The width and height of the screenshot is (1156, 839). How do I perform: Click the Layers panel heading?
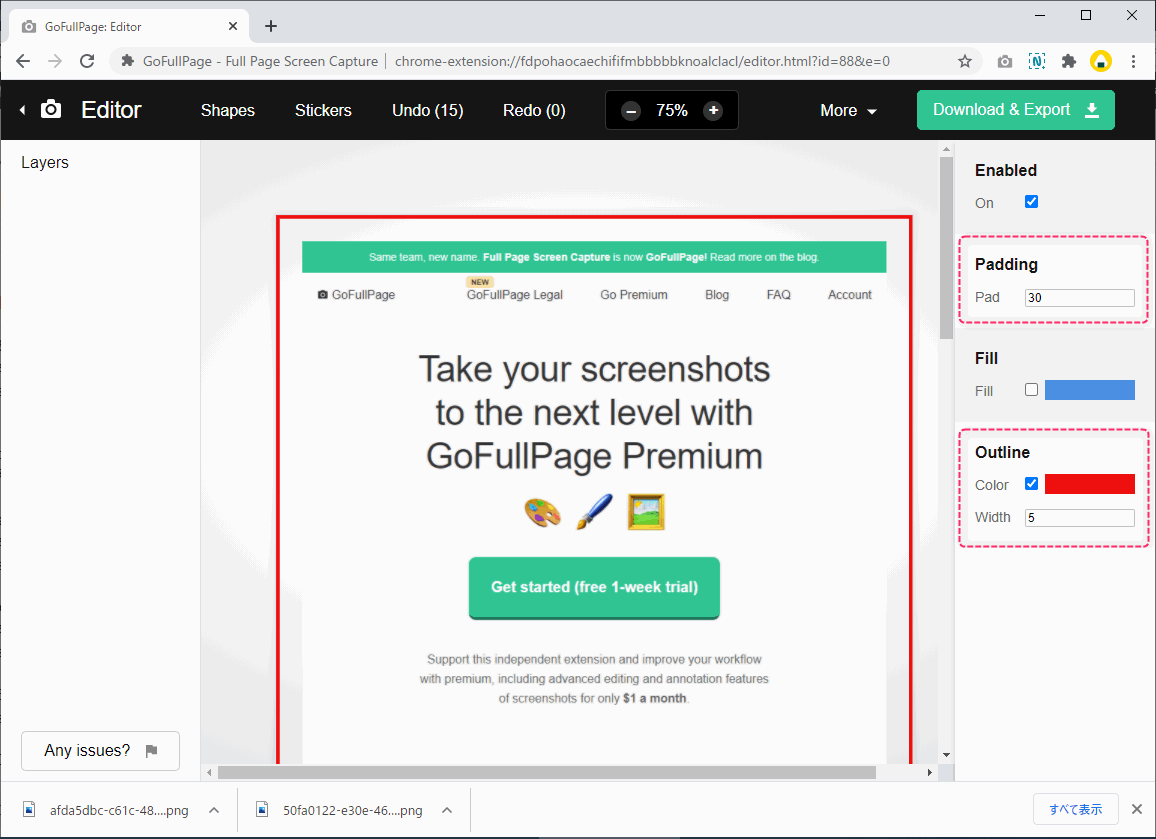(x=45, y=162)
